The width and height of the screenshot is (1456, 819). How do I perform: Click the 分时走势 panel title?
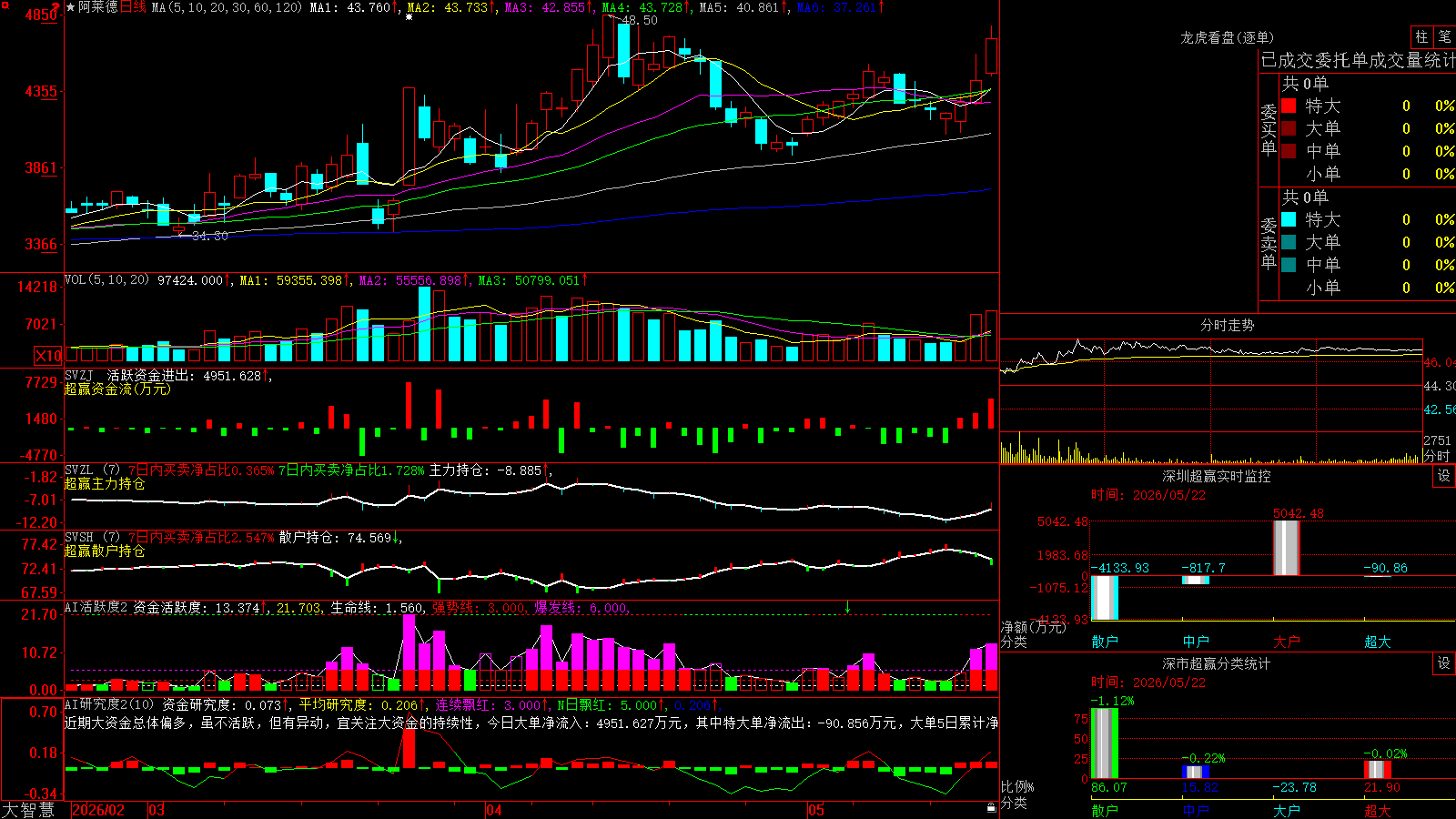click(x=1227, y=325)
